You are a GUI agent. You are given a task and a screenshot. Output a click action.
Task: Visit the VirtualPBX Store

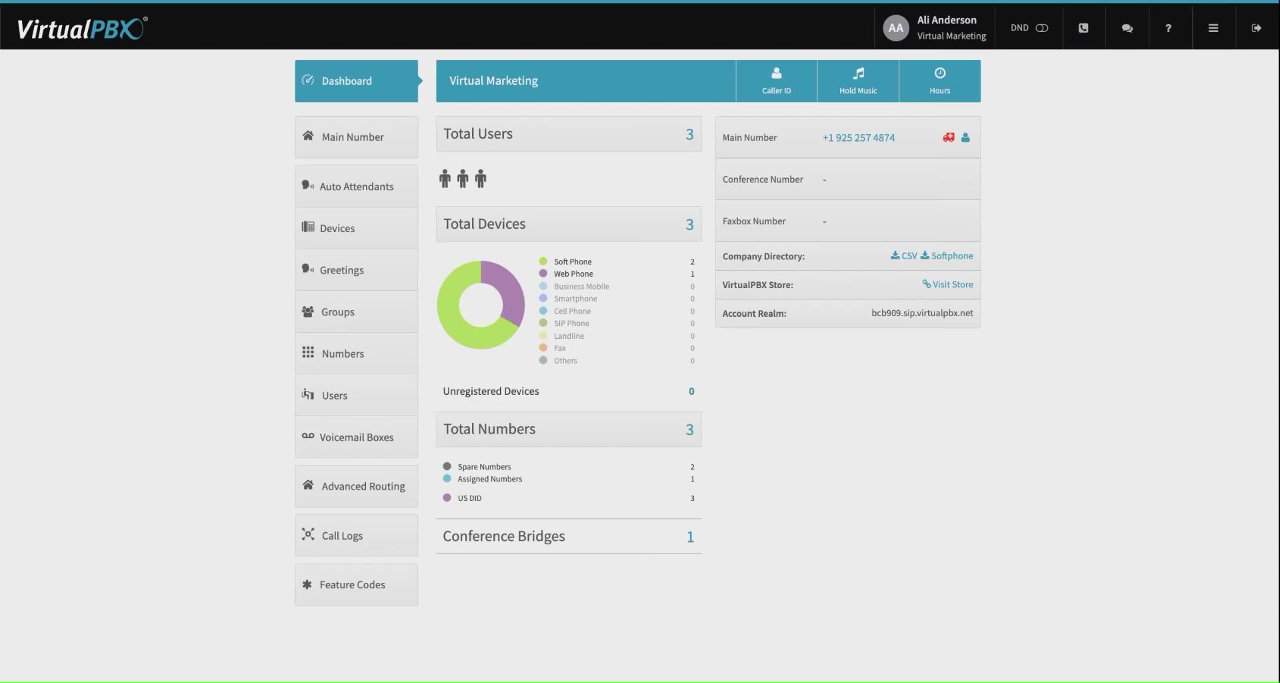point(948,285)
